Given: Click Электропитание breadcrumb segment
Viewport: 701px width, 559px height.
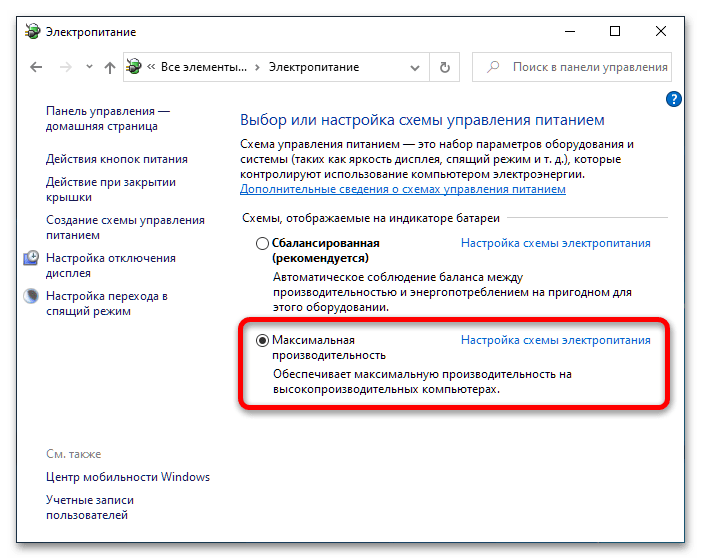Looking at the screenshot, I should click(314, 67).
